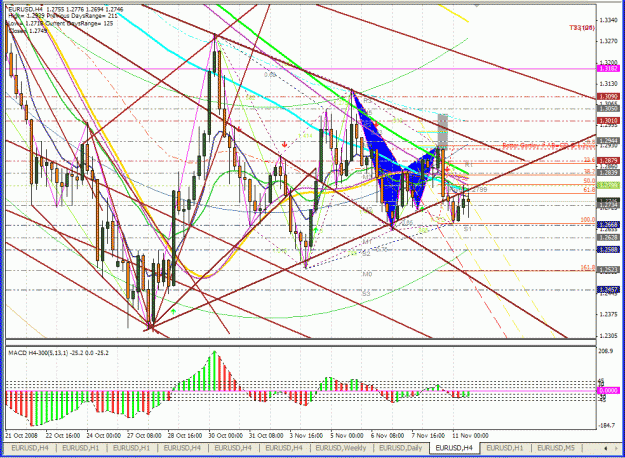
Task: Click the R1 pivot label
Action: click(468, 164)
